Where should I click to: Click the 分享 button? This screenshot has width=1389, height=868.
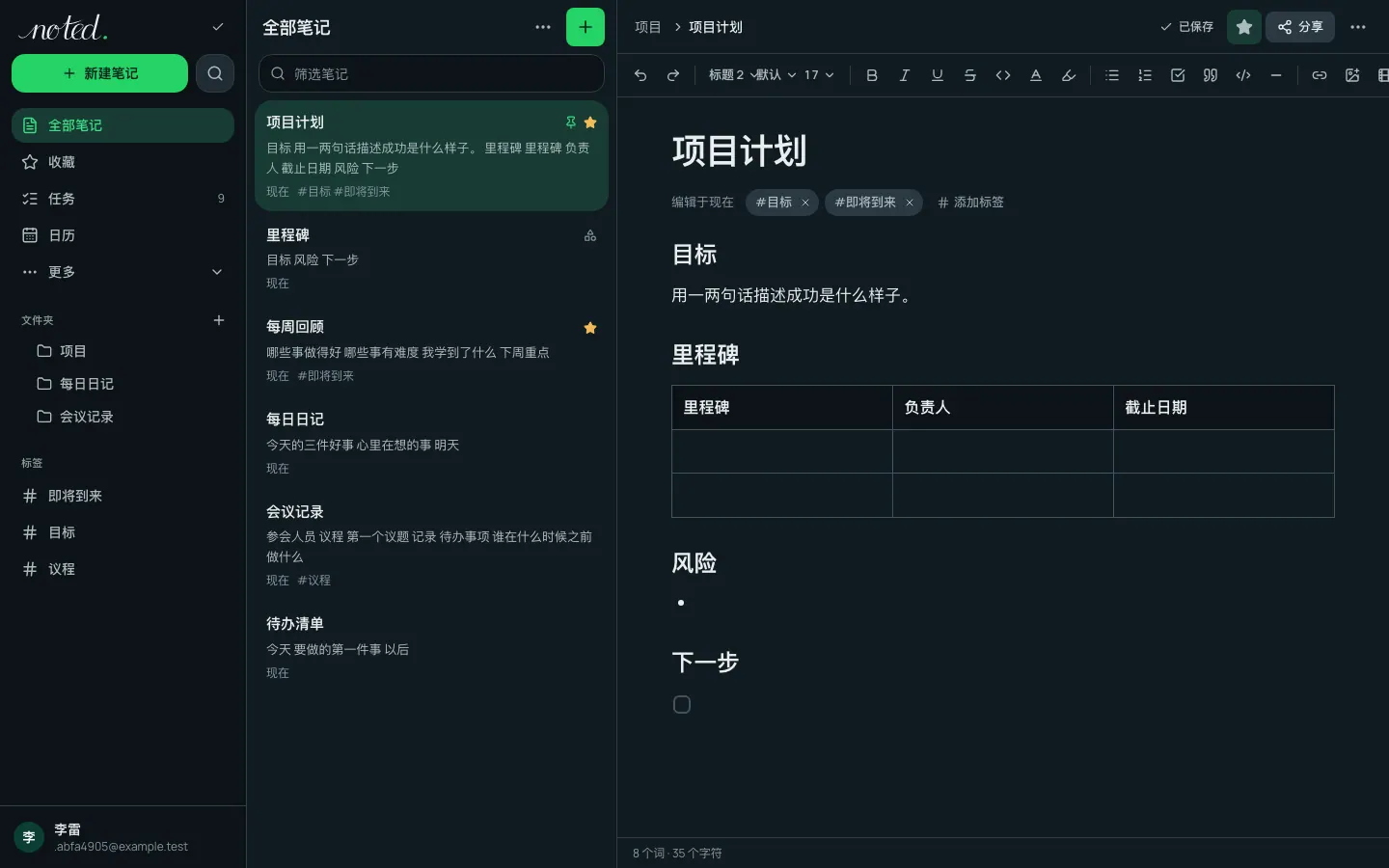[x=1300, y=27]
